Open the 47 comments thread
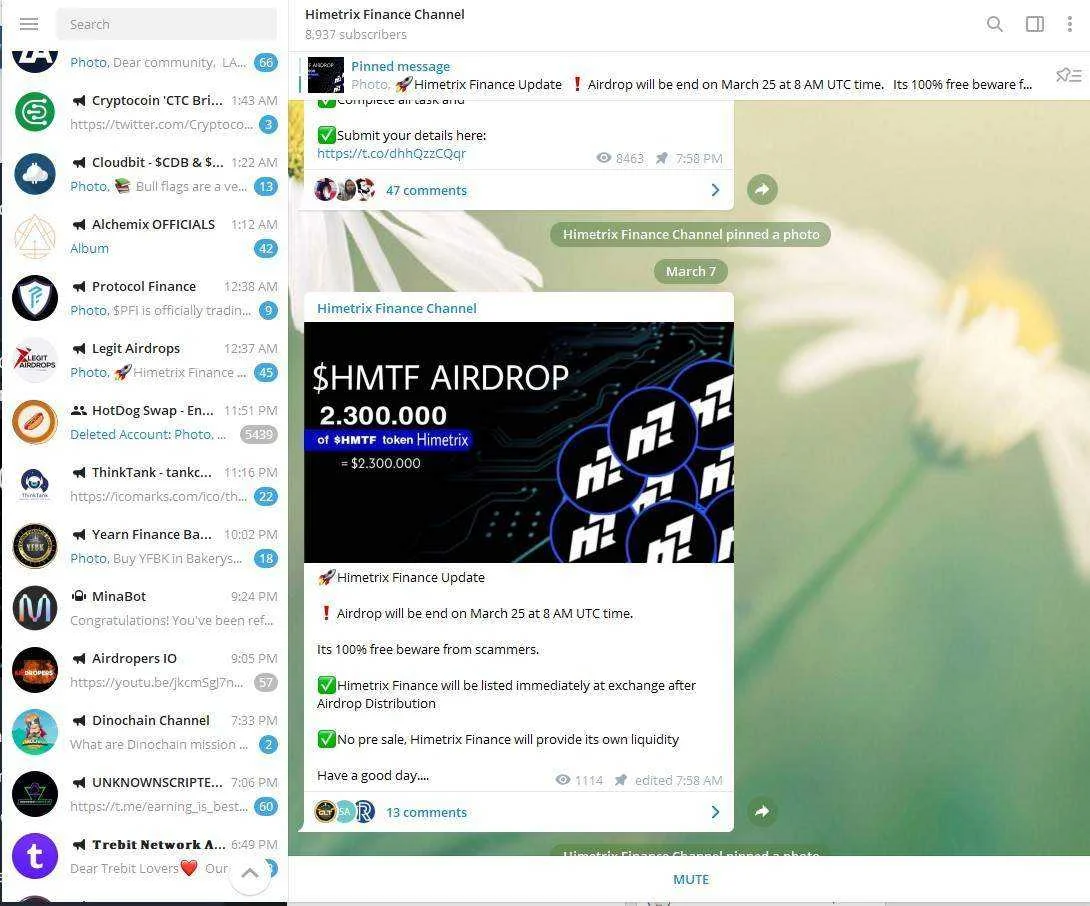 coord(426,191)
